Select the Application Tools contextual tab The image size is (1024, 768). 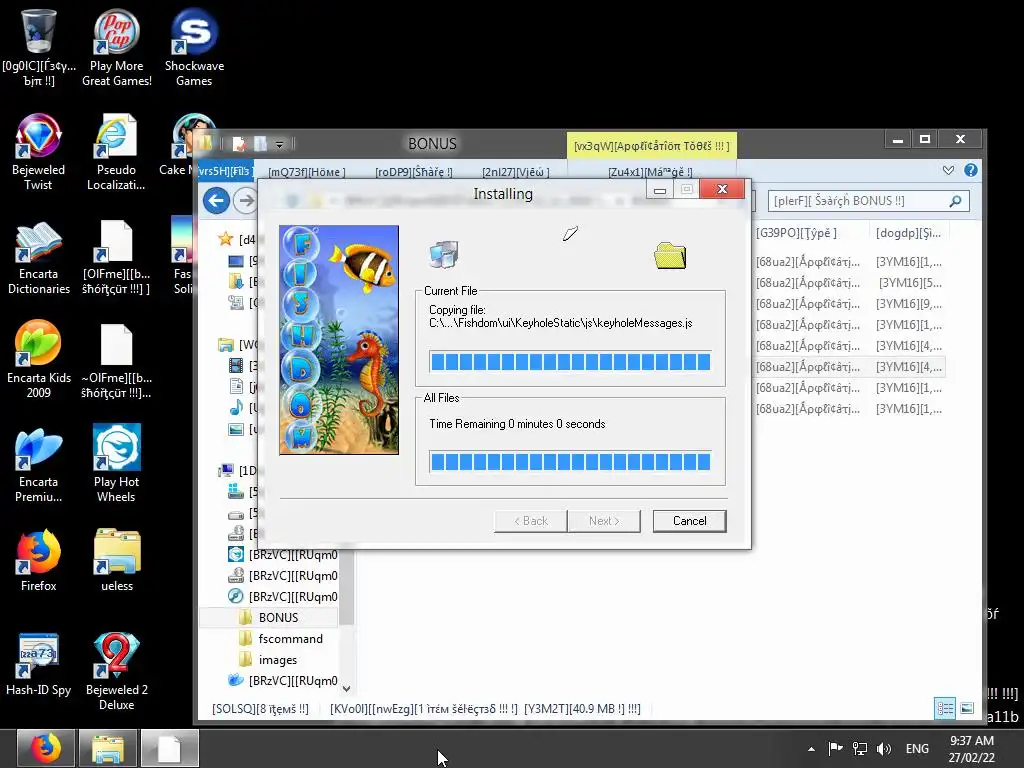pyautogui.click(x=652, y=146)
